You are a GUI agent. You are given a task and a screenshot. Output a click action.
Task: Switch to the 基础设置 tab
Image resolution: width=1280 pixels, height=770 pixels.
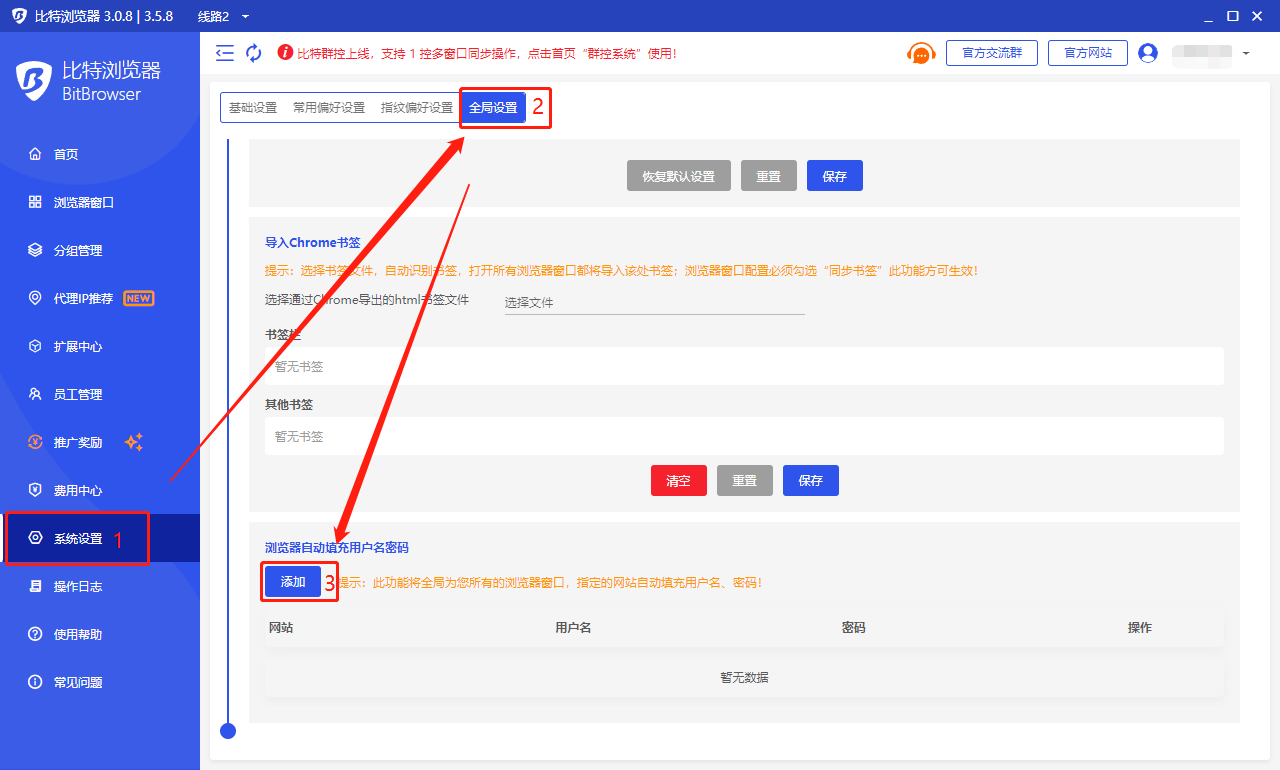[x=253, y=108]
